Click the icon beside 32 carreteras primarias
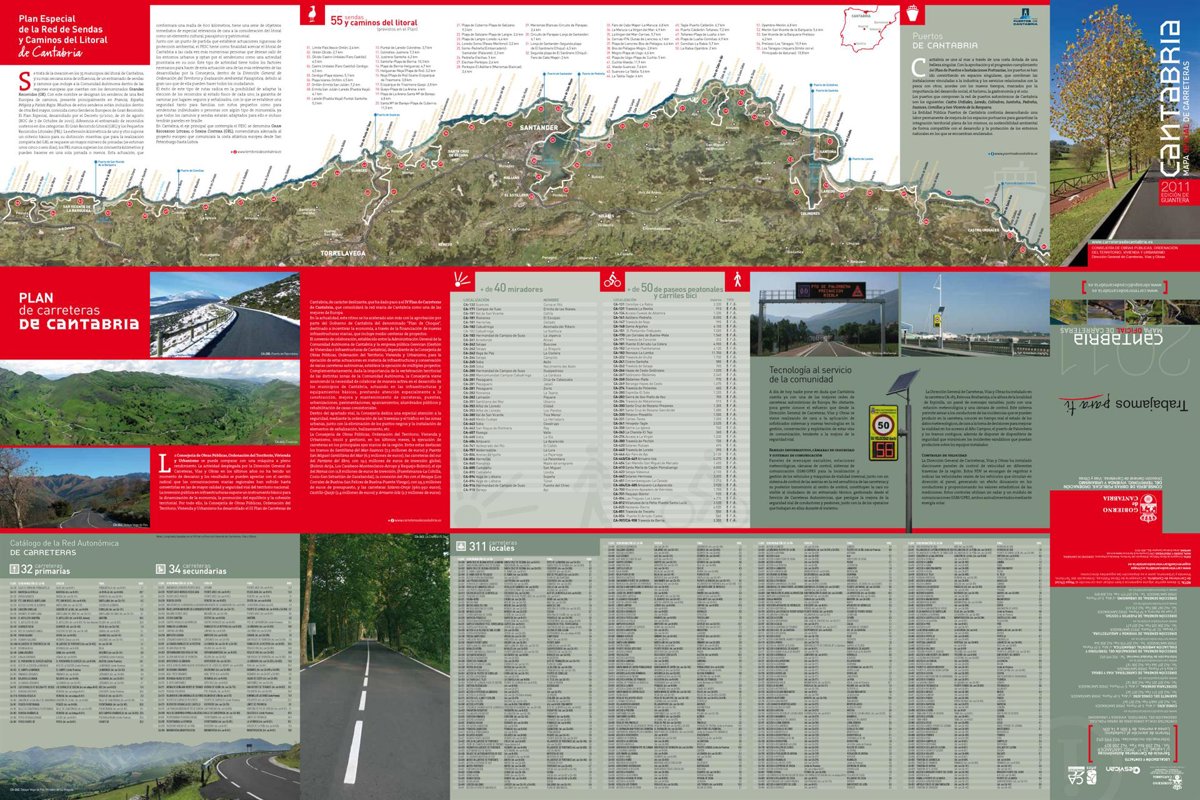 tap(14, 569)
